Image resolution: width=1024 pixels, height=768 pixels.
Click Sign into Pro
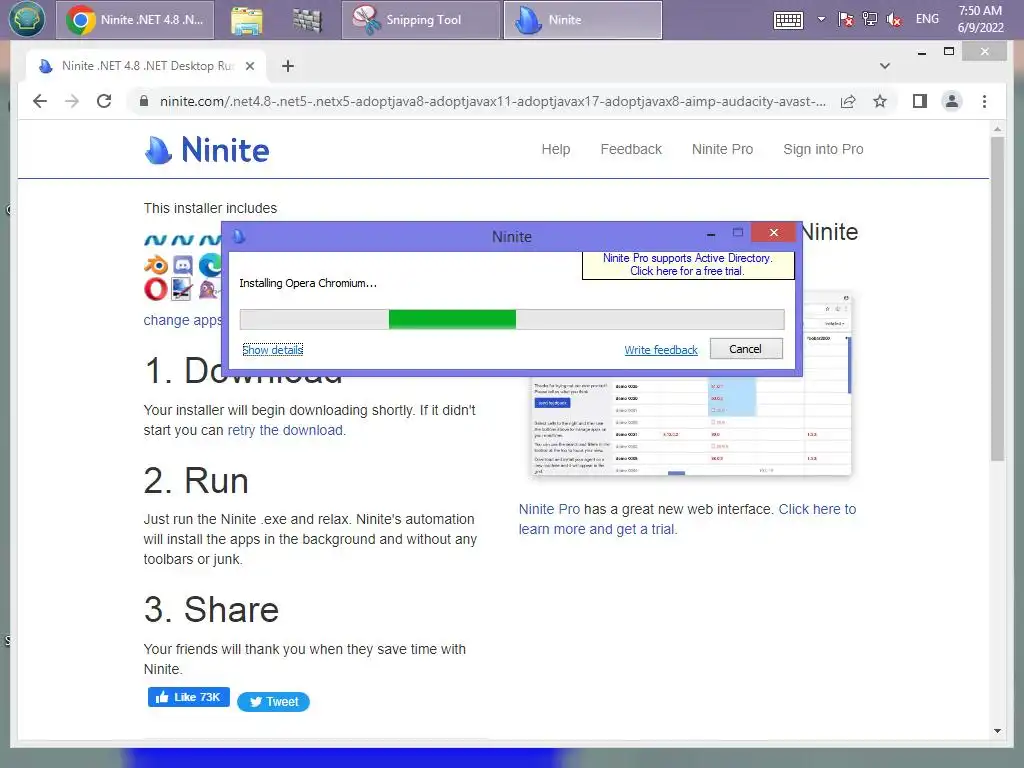click(823, 150)
